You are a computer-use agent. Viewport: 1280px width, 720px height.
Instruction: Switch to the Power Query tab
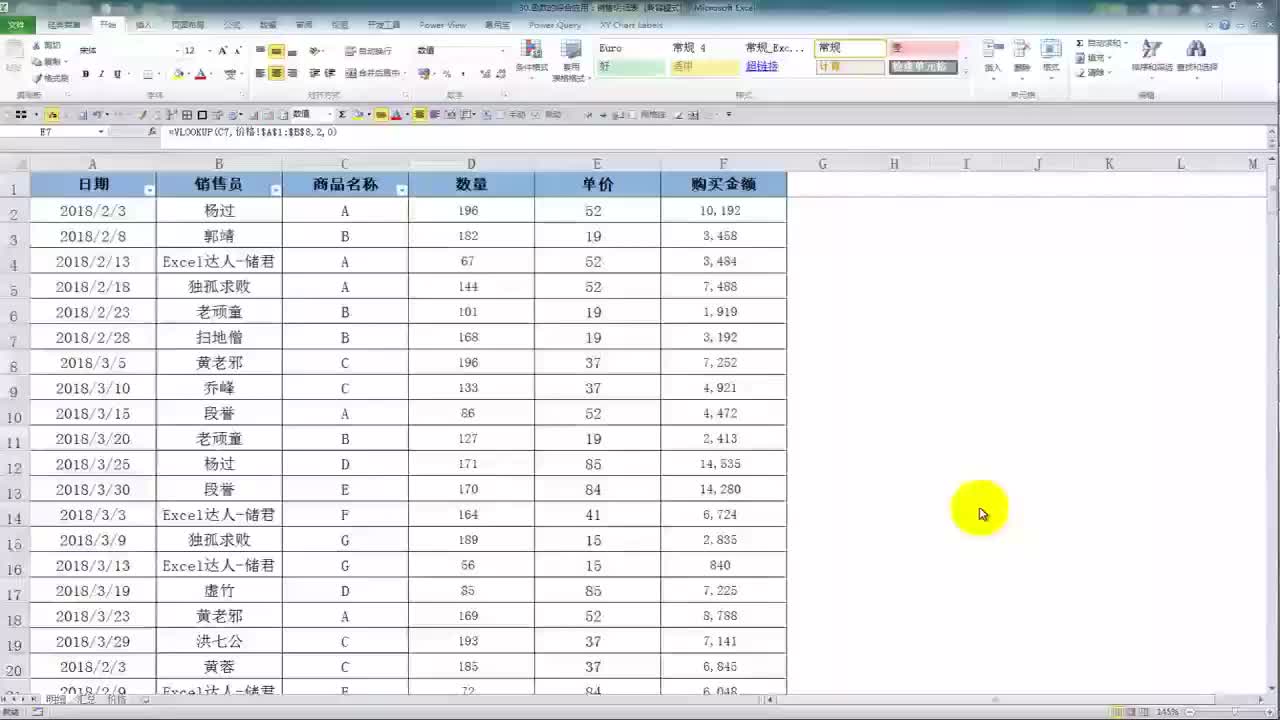pos(555,24)
